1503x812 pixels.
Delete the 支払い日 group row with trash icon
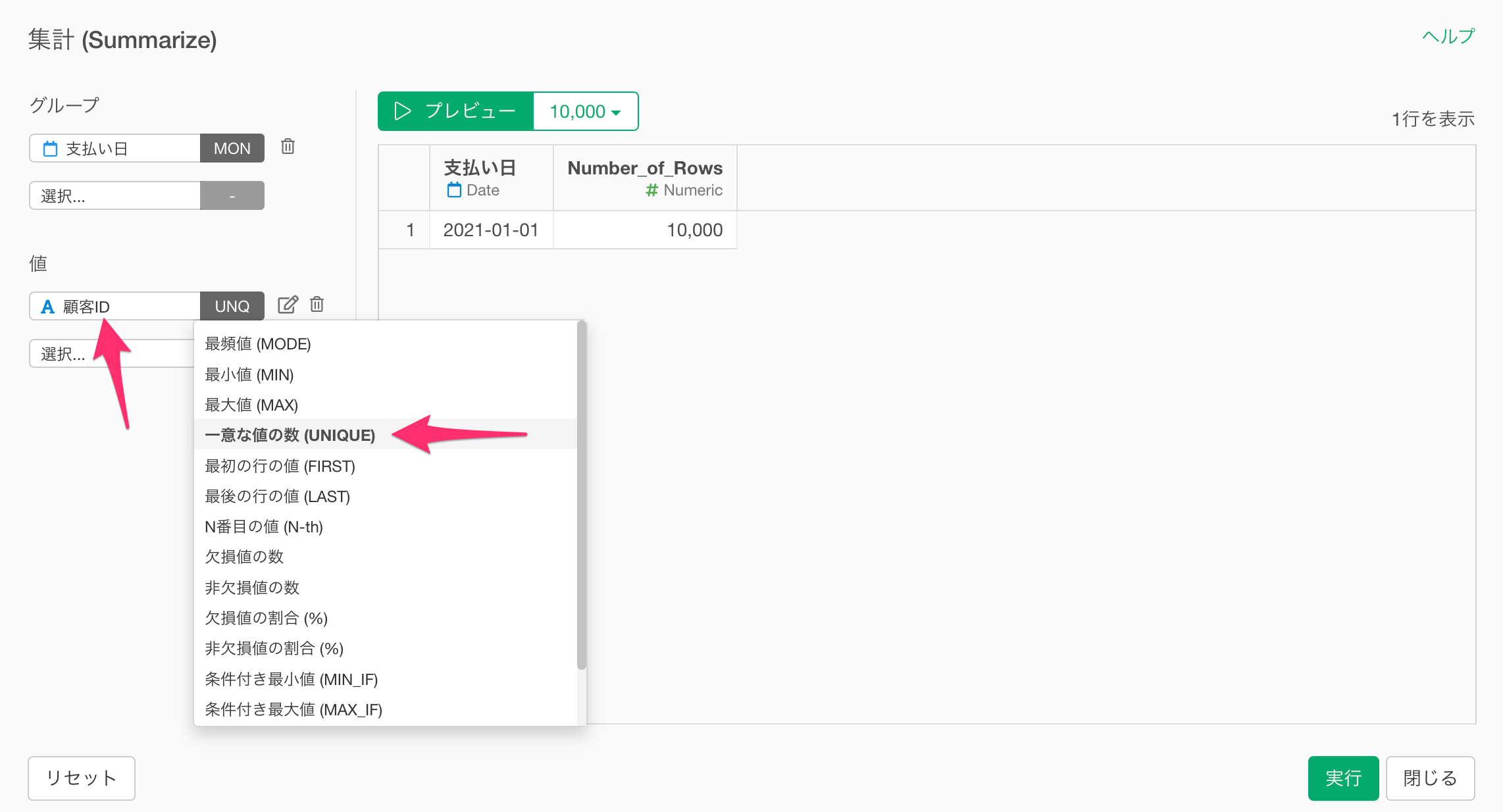288,147
